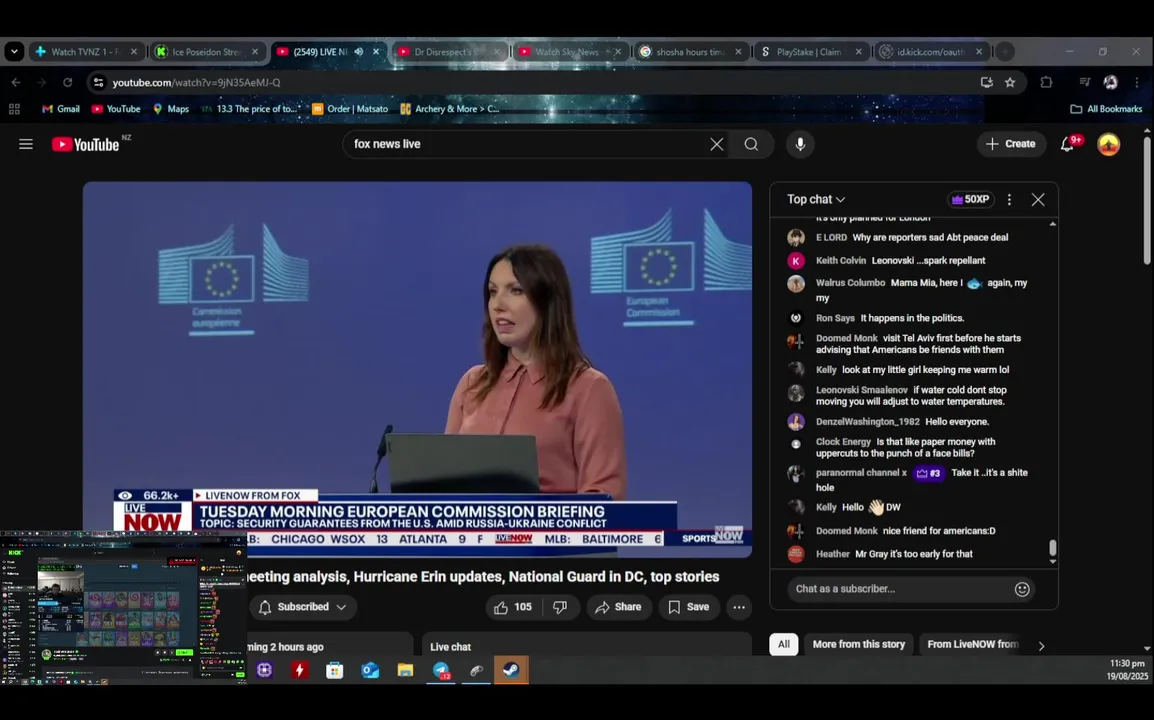Switch to Ice Poseidon Stream tab
Viewport: 1154px width, 720px height.
click(205, 52)
